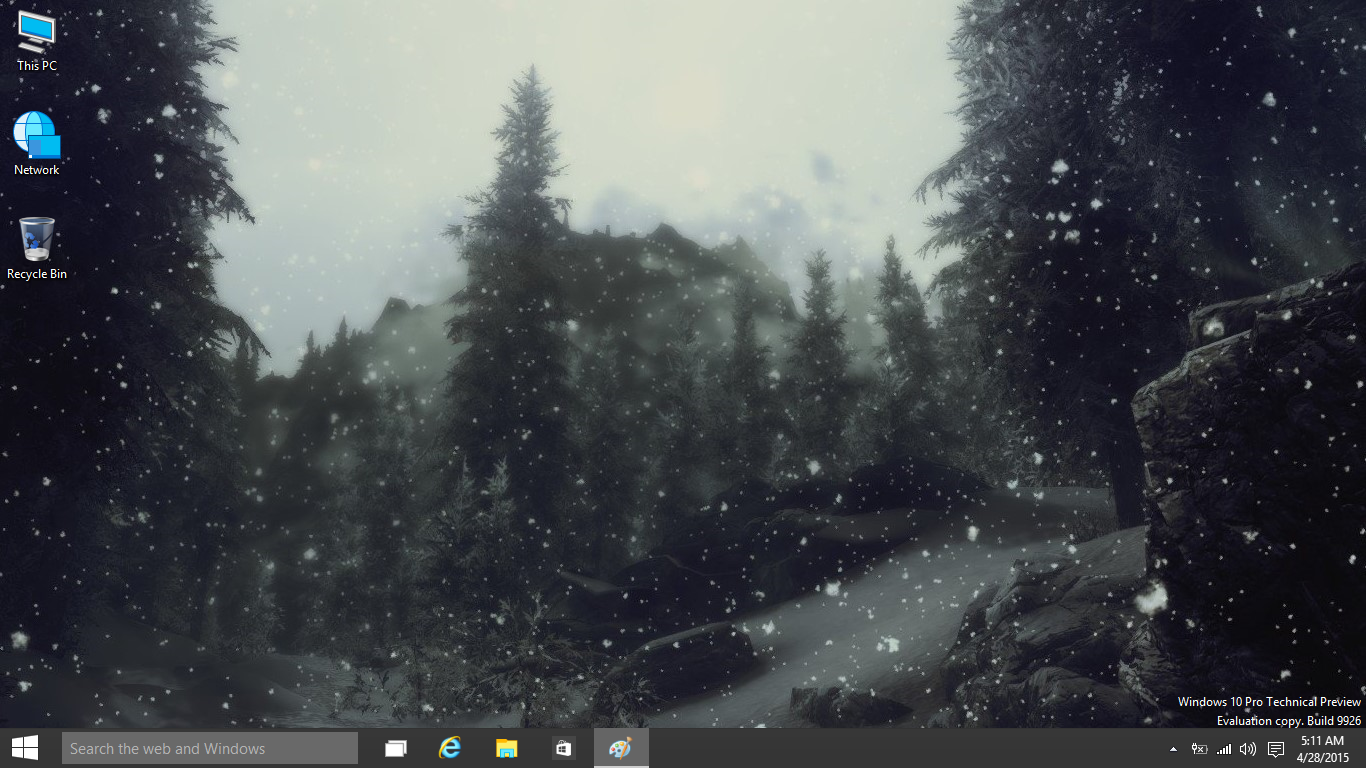The height and width of the screenshot is (768, 1366).
Task: Open the volume speaker tray icon
Action: point(1248,749)
